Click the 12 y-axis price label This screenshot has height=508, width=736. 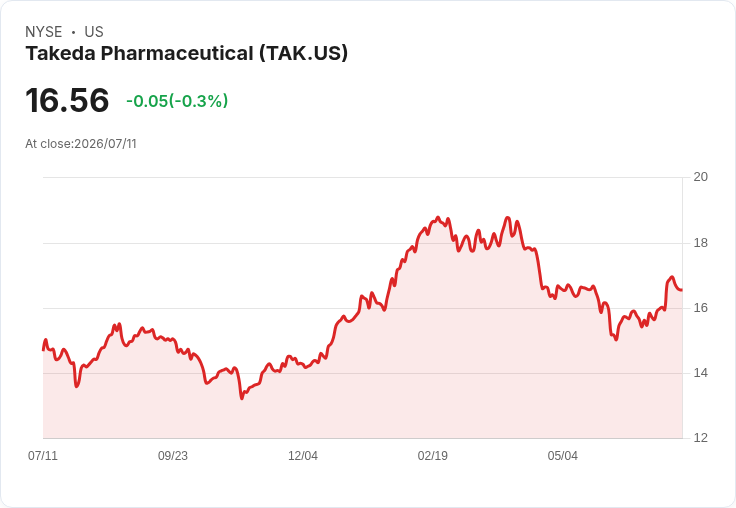coord(700,438)
